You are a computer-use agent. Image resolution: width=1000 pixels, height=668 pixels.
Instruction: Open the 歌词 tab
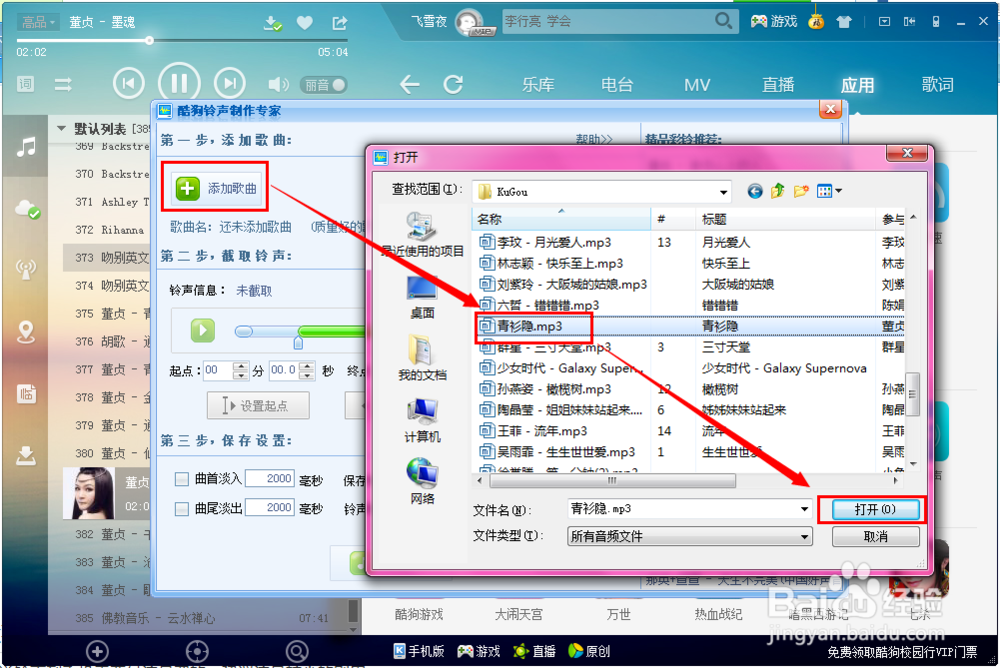938,85
